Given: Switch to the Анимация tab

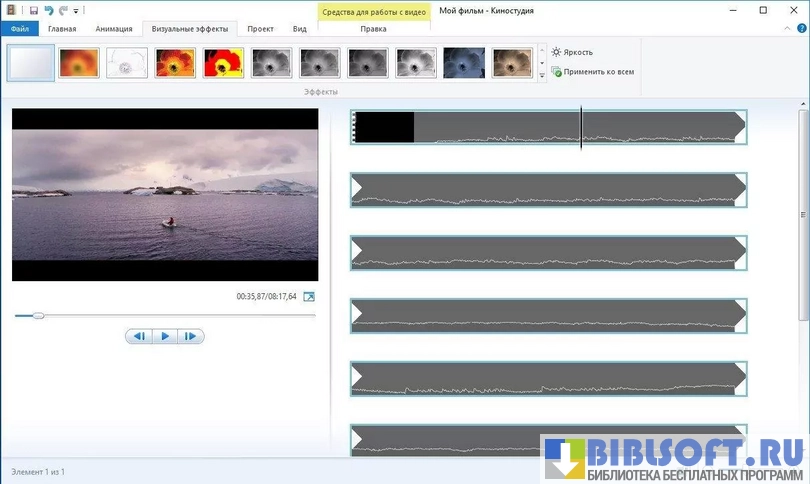Looking at the screenshot, I should 113,29.
